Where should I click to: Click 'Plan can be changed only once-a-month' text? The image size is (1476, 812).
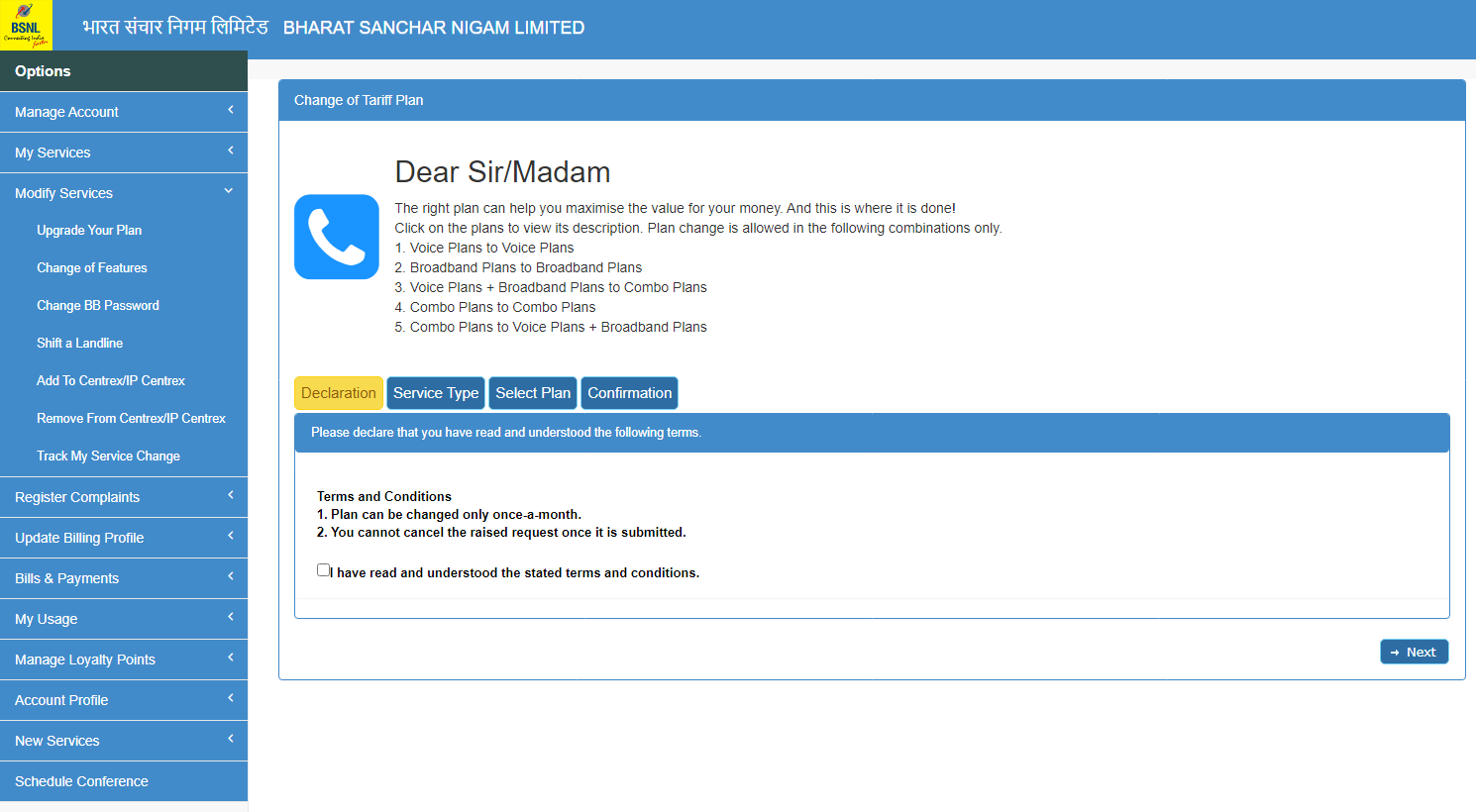point(456,514)
